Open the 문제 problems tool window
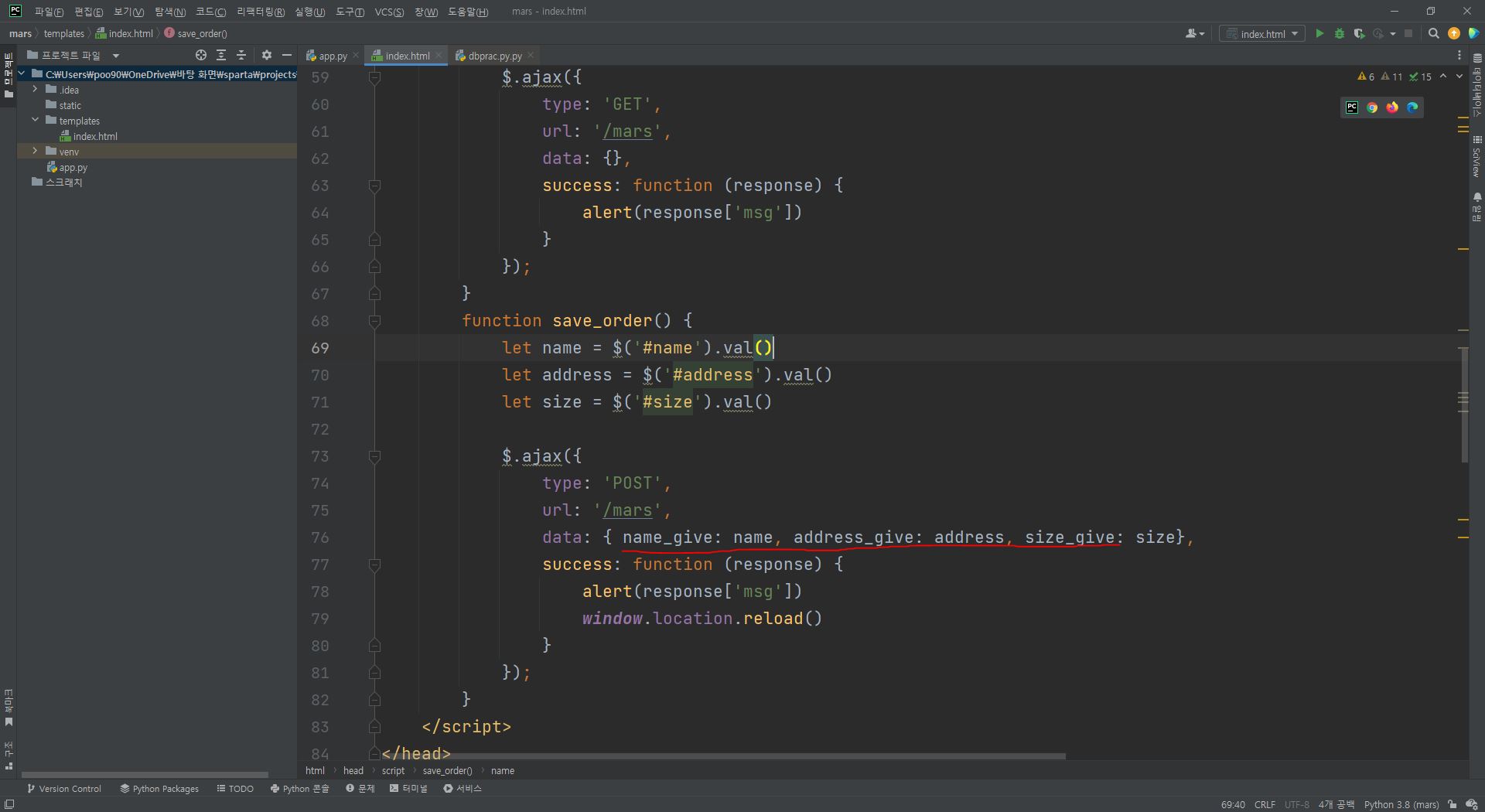This screenshot has height=812, width=1485. [360, 789]
